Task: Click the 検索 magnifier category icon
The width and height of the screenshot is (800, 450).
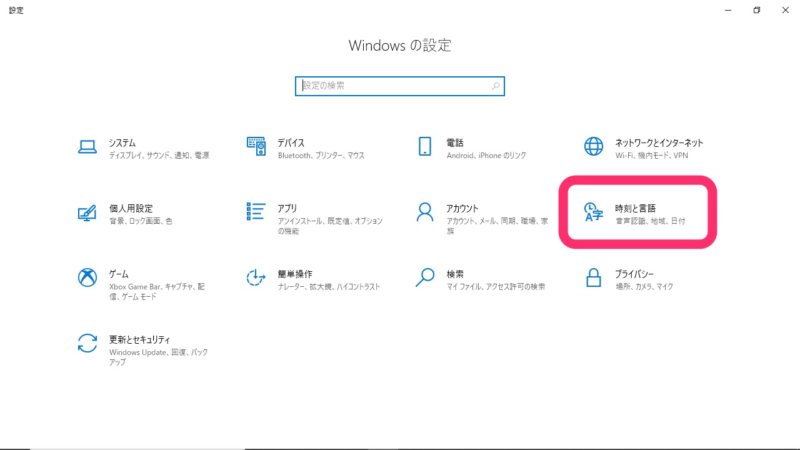Action: [x=424, y=278]
